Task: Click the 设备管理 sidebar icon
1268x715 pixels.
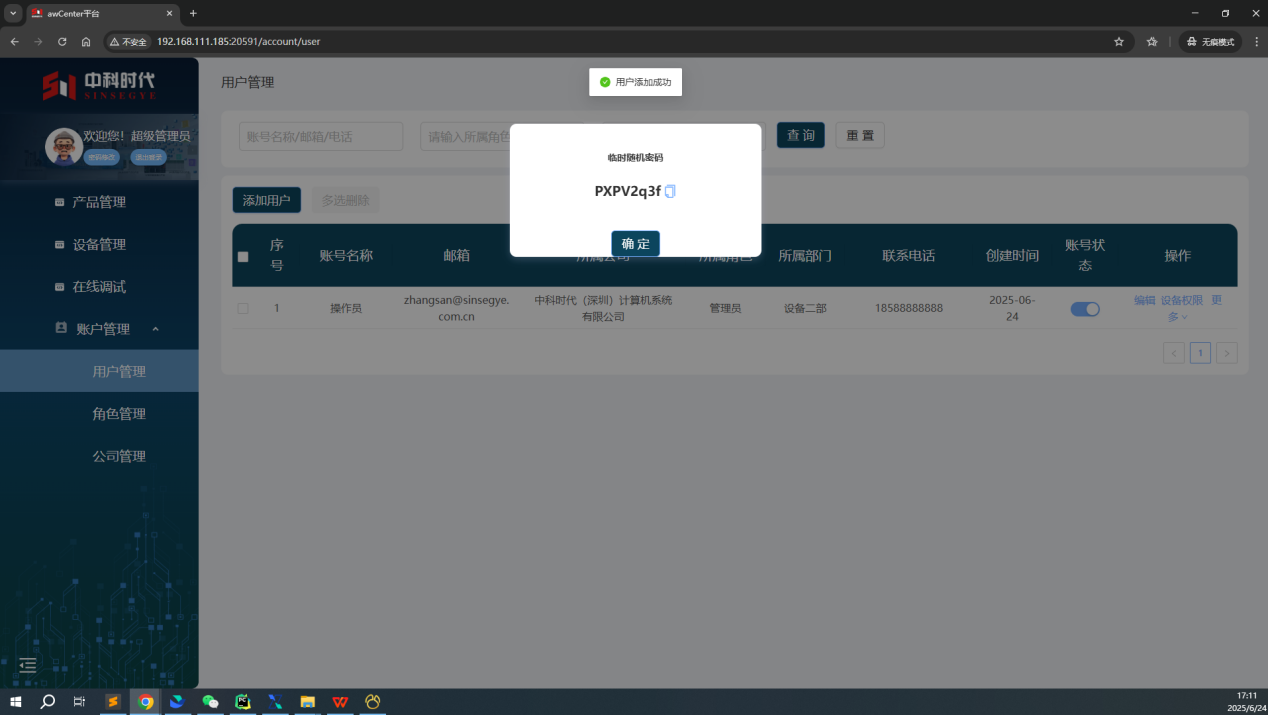Action: pos(59,244)
